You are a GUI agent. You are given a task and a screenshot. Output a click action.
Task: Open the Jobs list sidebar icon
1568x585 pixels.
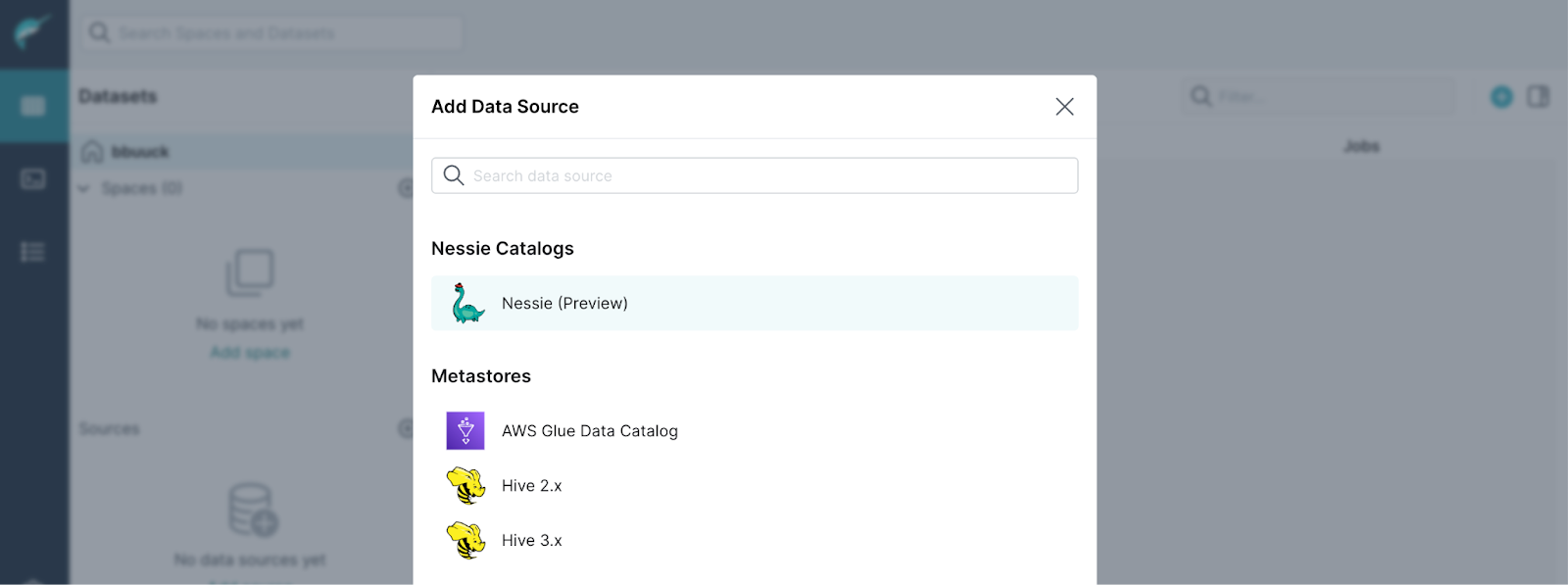[x=33, y=252]
